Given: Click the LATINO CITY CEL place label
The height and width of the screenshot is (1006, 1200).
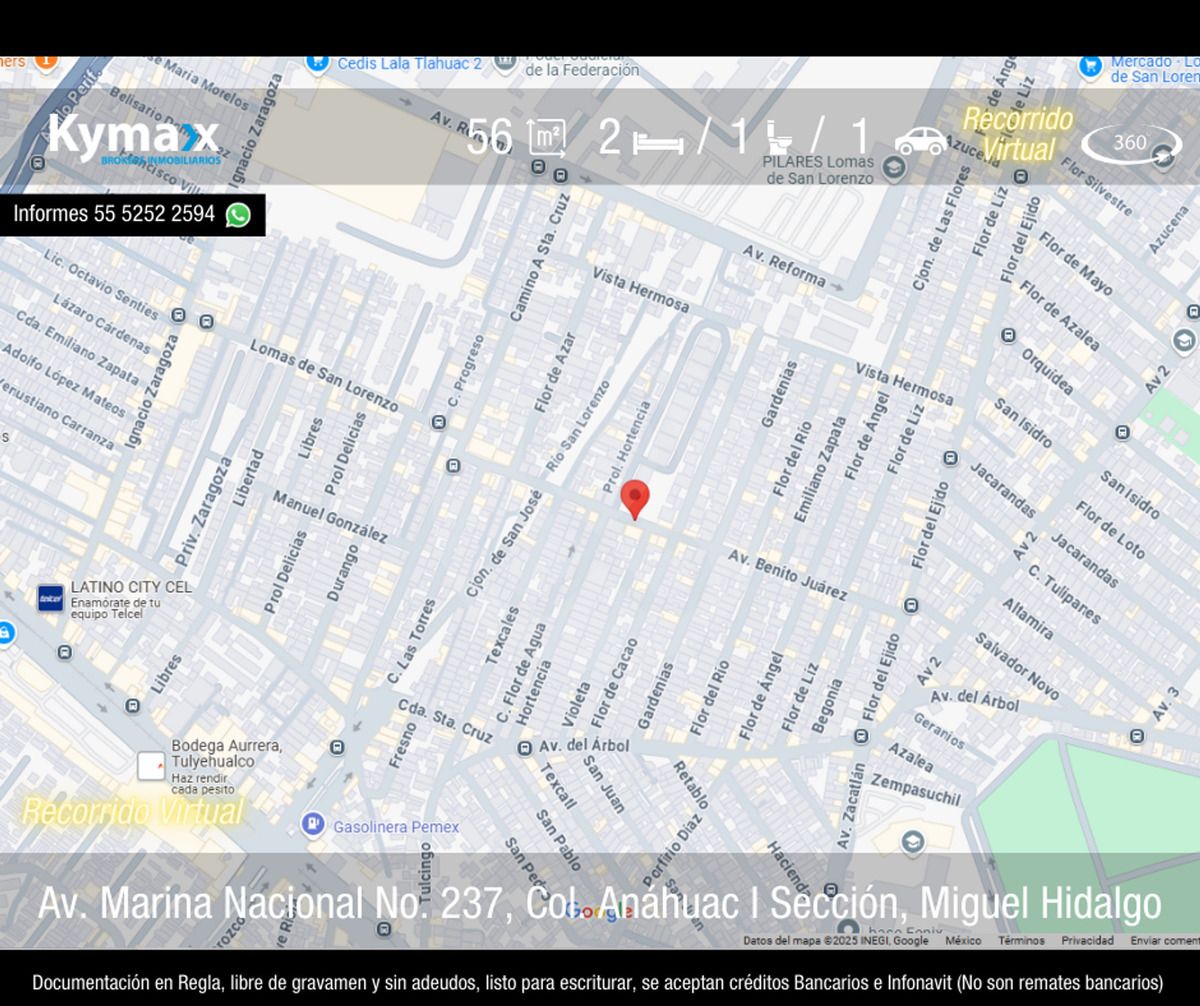Looking at the screenshot, I should [x=131, y=587].
